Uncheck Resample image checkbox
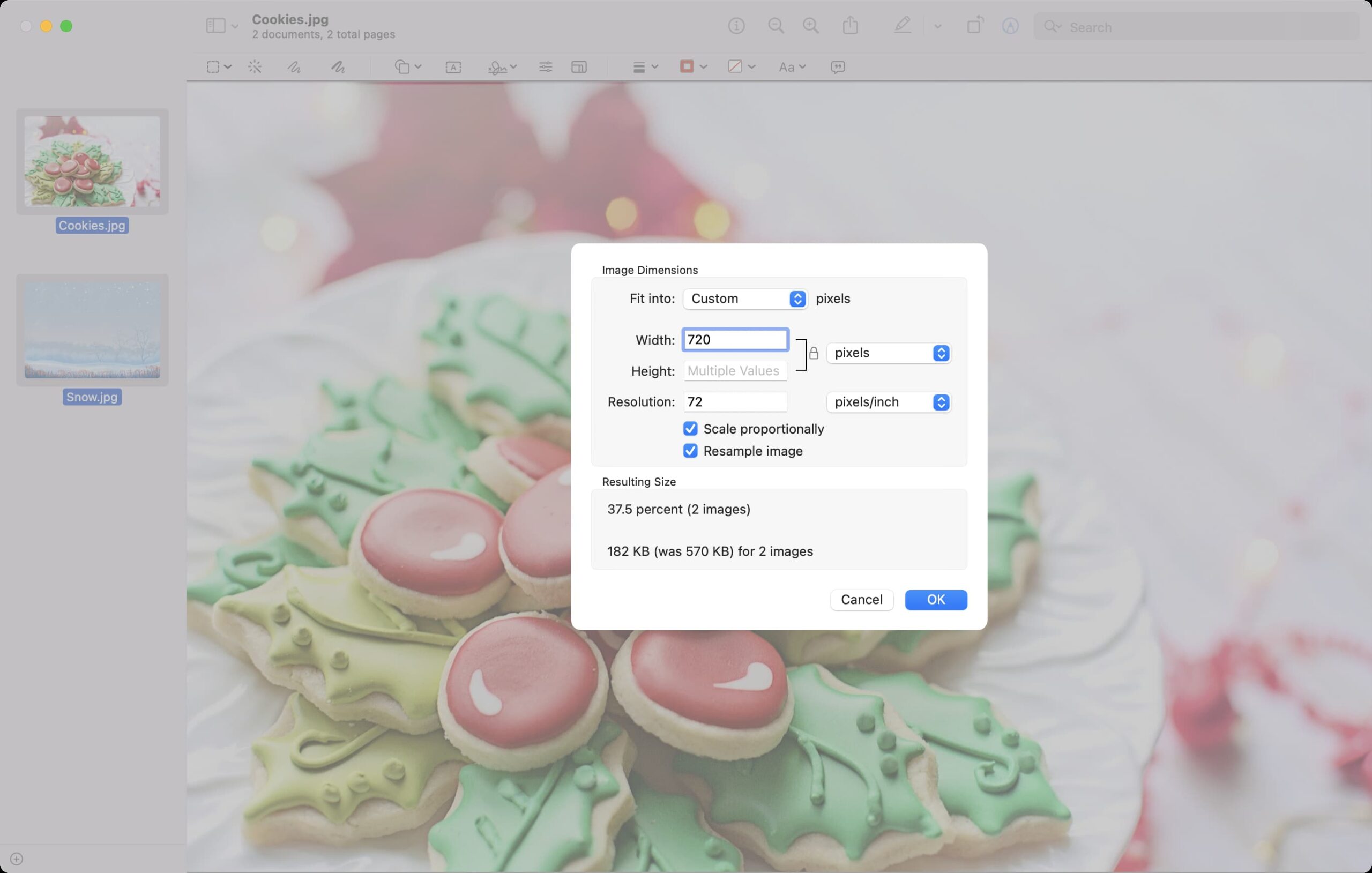The image size is (1372, 873). (690, 451)
